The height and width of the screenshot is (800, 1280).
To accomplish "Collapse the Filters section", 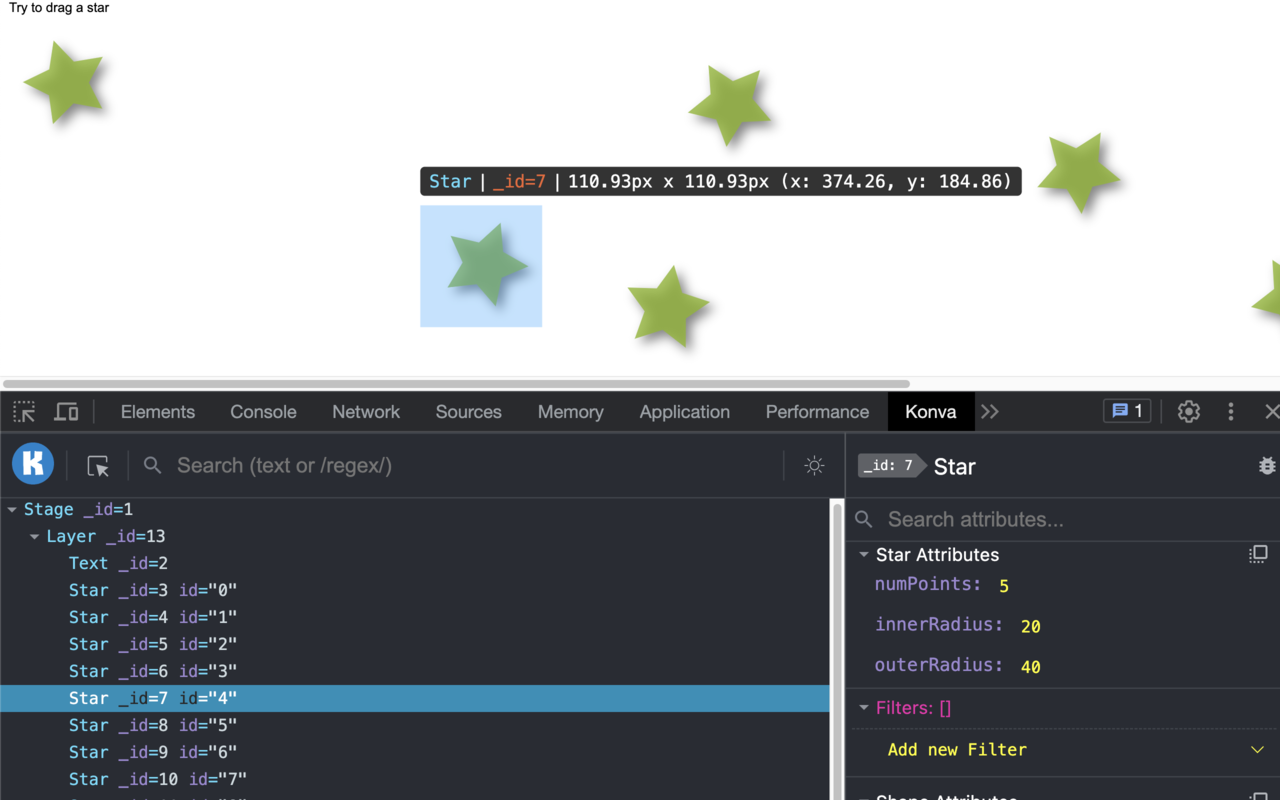I will point(864,707).
